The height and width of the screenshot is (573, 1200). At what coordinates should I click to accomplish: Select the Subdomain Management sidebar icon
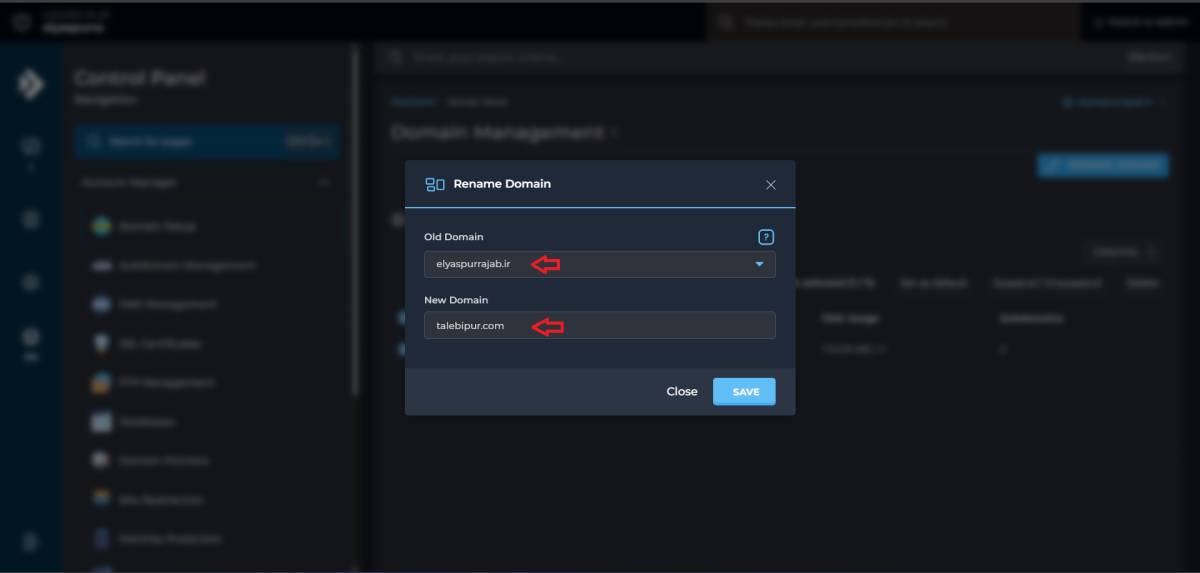(x=101, y=266)
